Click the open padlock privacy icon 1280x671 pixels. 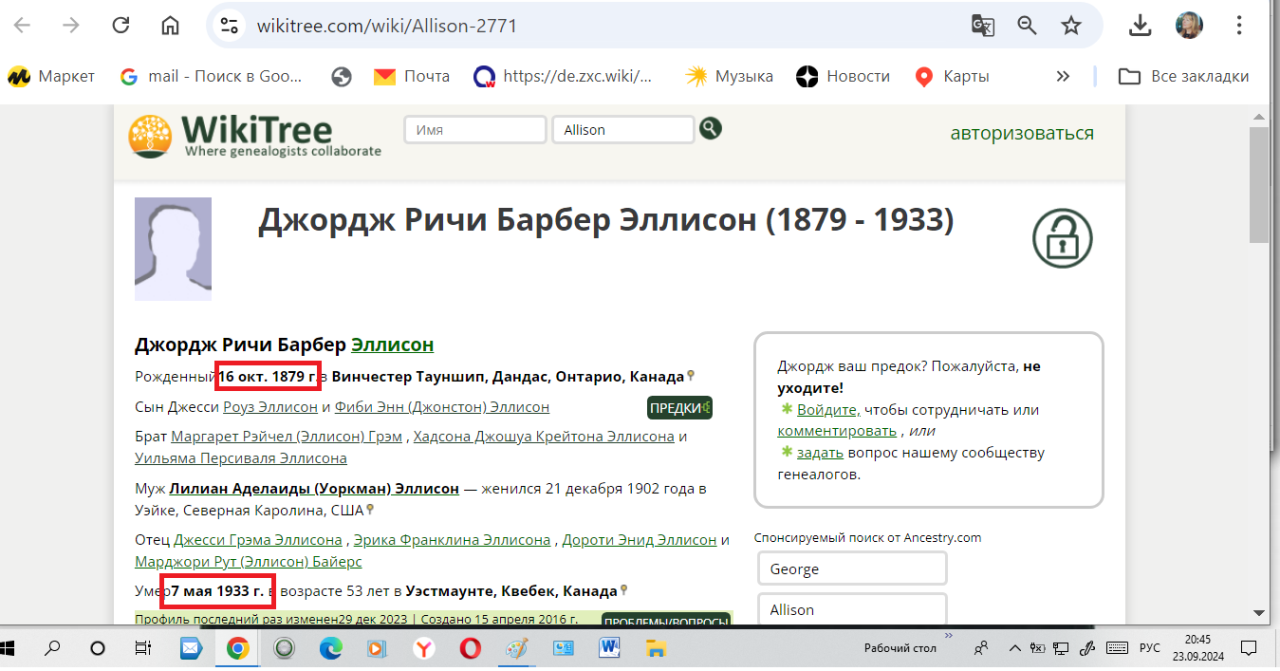pos(1062,238)
